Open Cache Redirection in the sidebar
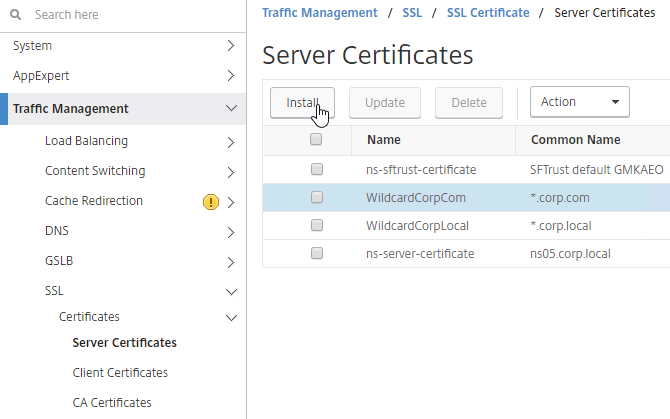The image size is (670, 419). coord(94,201)
